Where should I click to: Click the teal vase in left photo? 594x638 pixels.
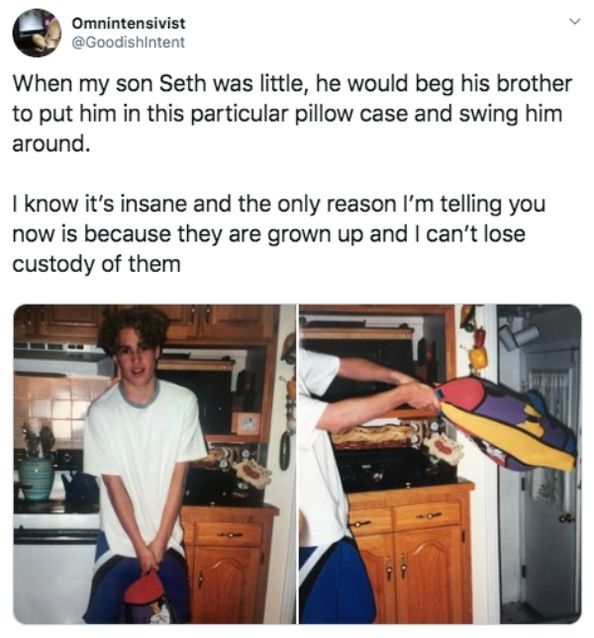pos(36,478)
